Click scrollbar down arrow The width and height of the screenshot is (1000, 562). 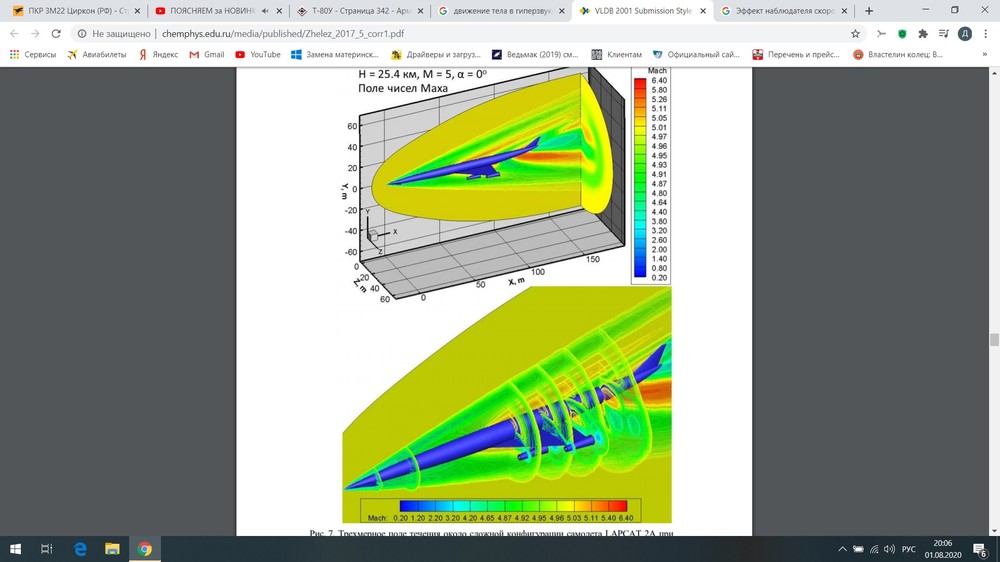(994, 531)
